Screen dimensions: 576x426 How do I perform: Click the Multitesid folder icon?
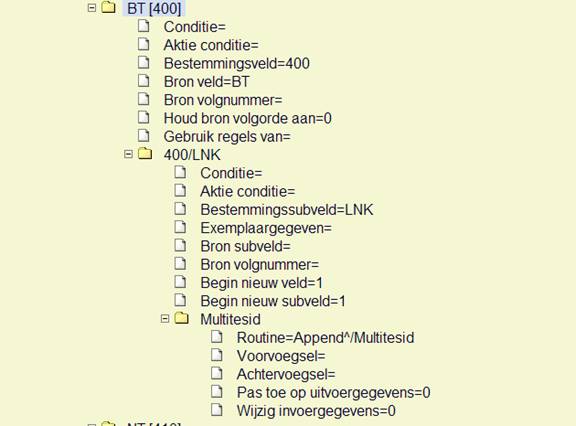tap(181, 318)
